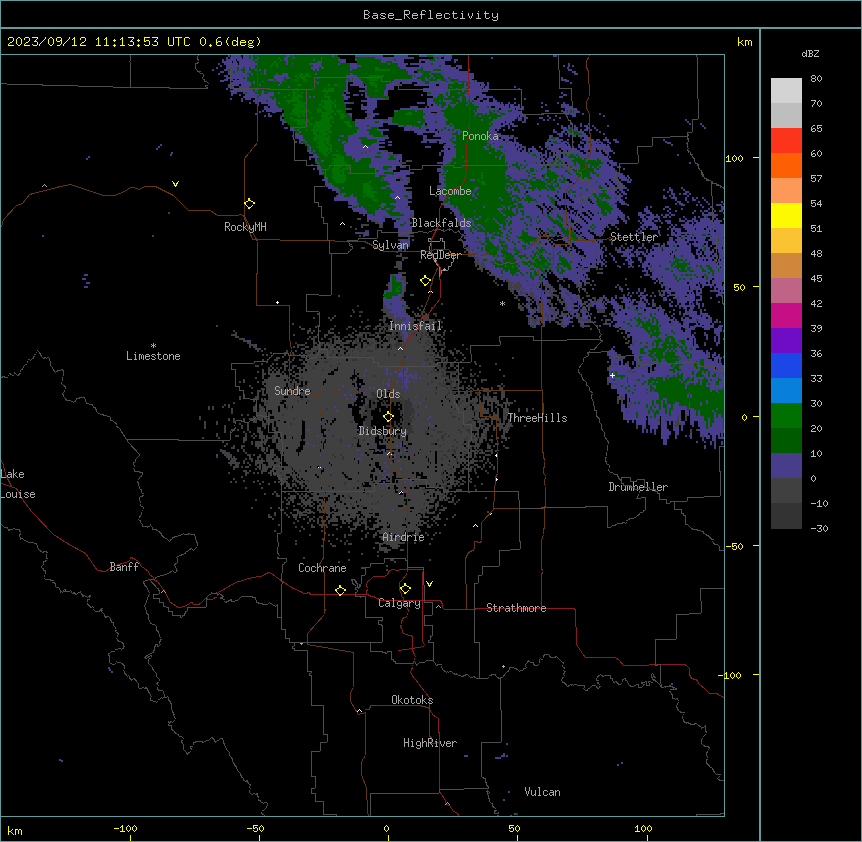Click the km unit label at top right
The image size is (862, 842).
744,42
